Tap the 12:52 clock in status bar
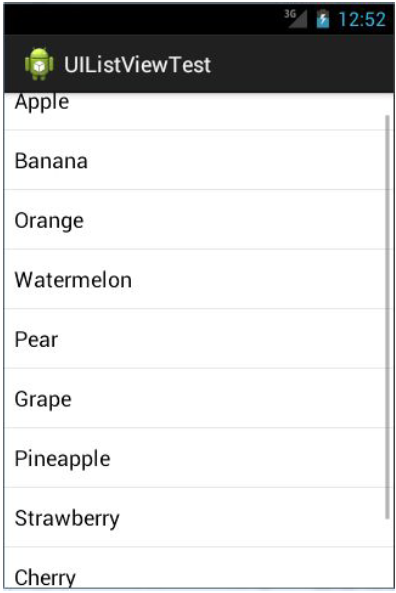396x593 pixels. (362, 19)
